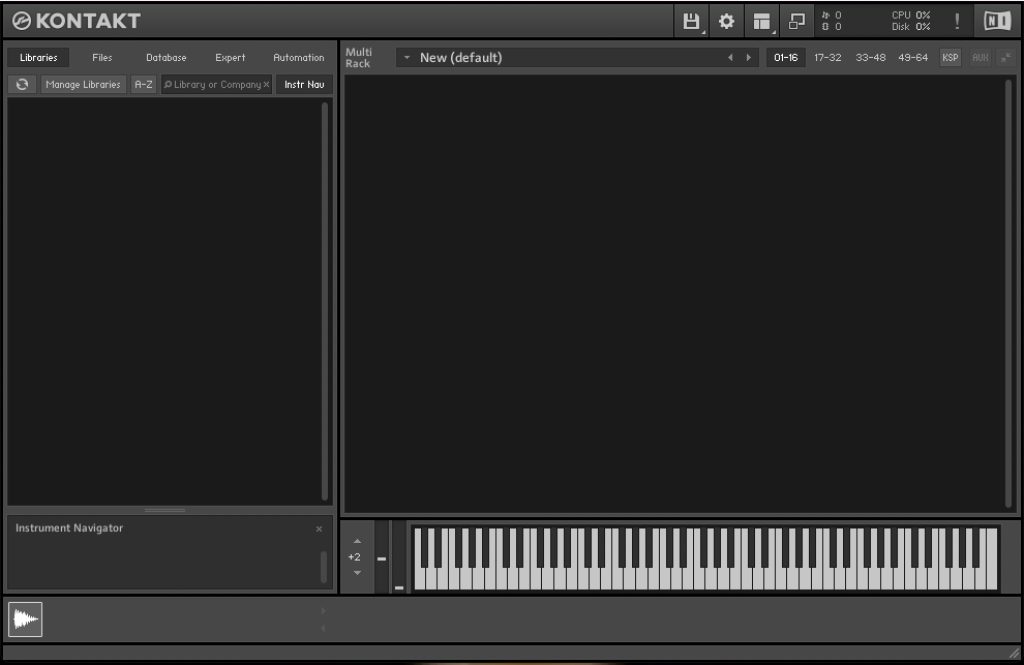Toggle minimize all instrument headers
The width and height of the screenshot is (1024, 665).
(1006, 57)
